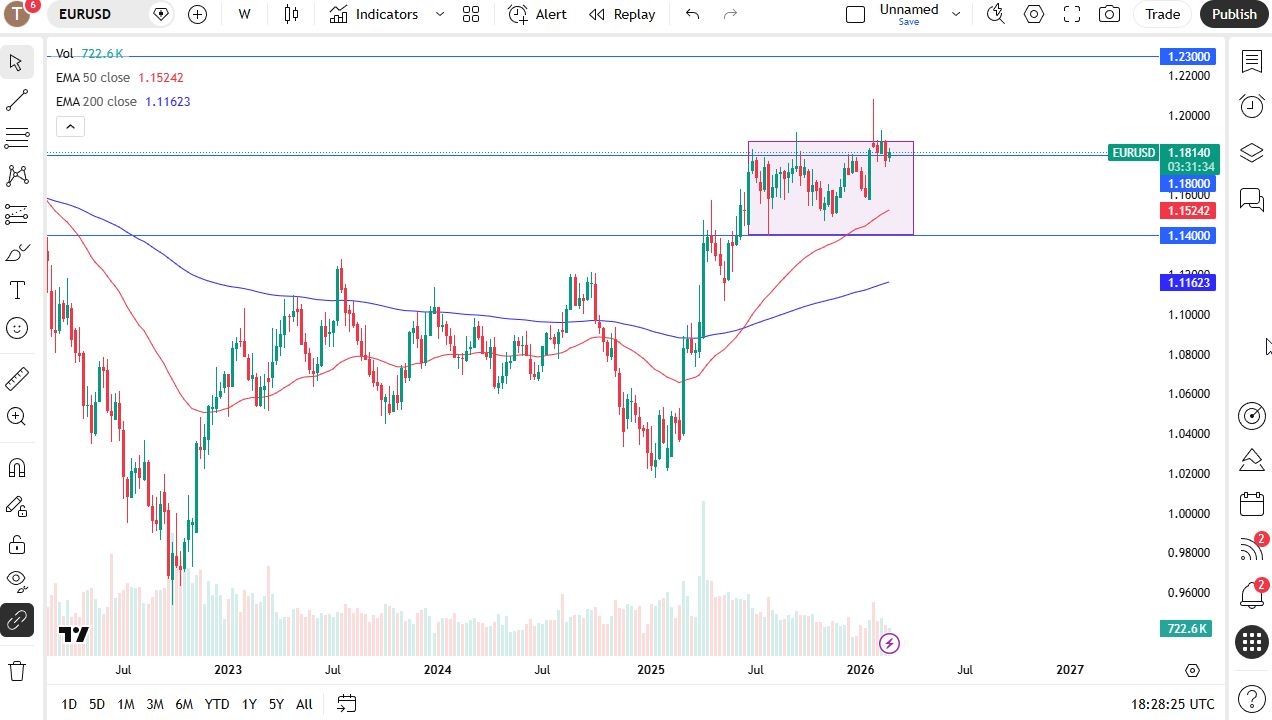1272x720 pixels.
Task: Select the YTD range tab
Action: pos(217,704)
